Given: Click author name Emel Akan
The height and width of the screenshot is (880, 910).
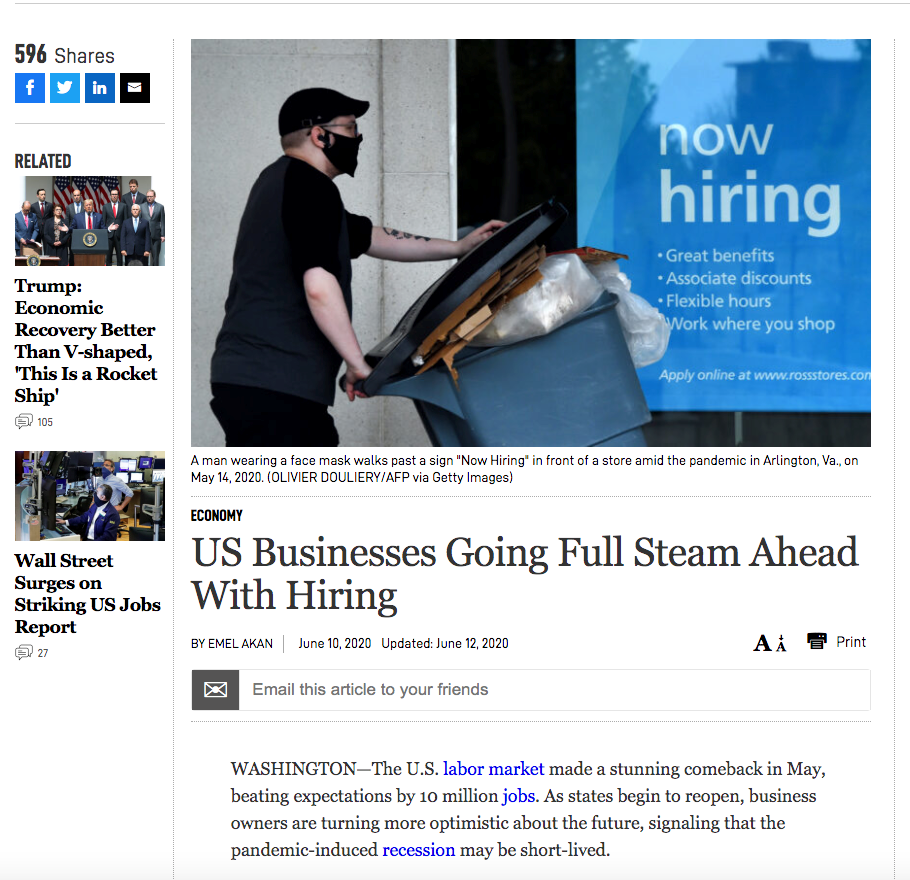Looking at the screenshot, I should pos(239,644).
